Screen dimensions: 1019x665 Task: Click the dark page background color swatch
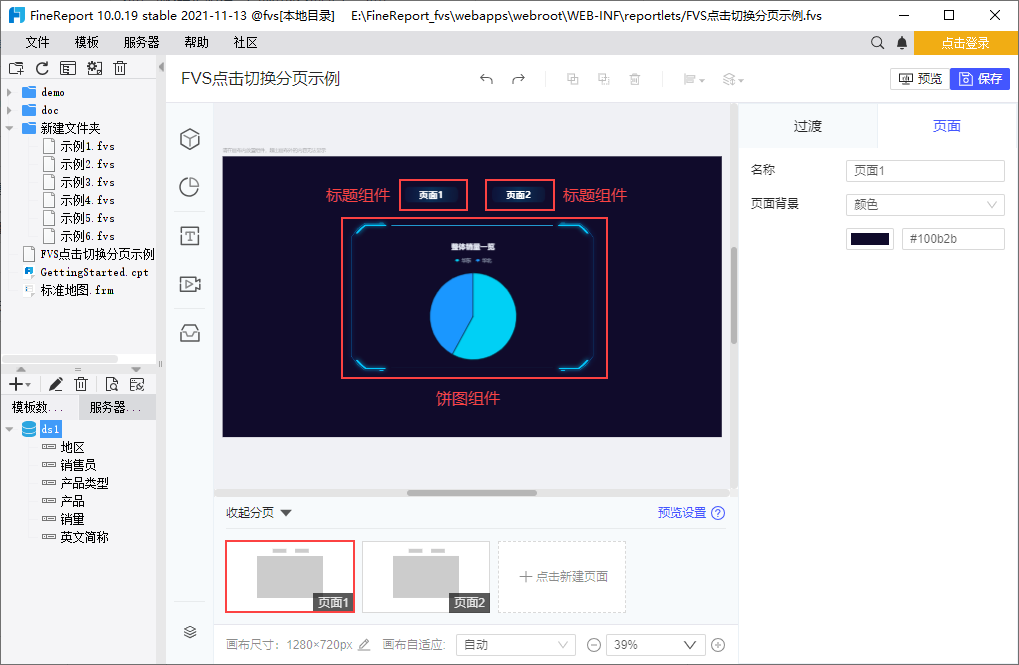pyautogui.click(x=870, y=239)
